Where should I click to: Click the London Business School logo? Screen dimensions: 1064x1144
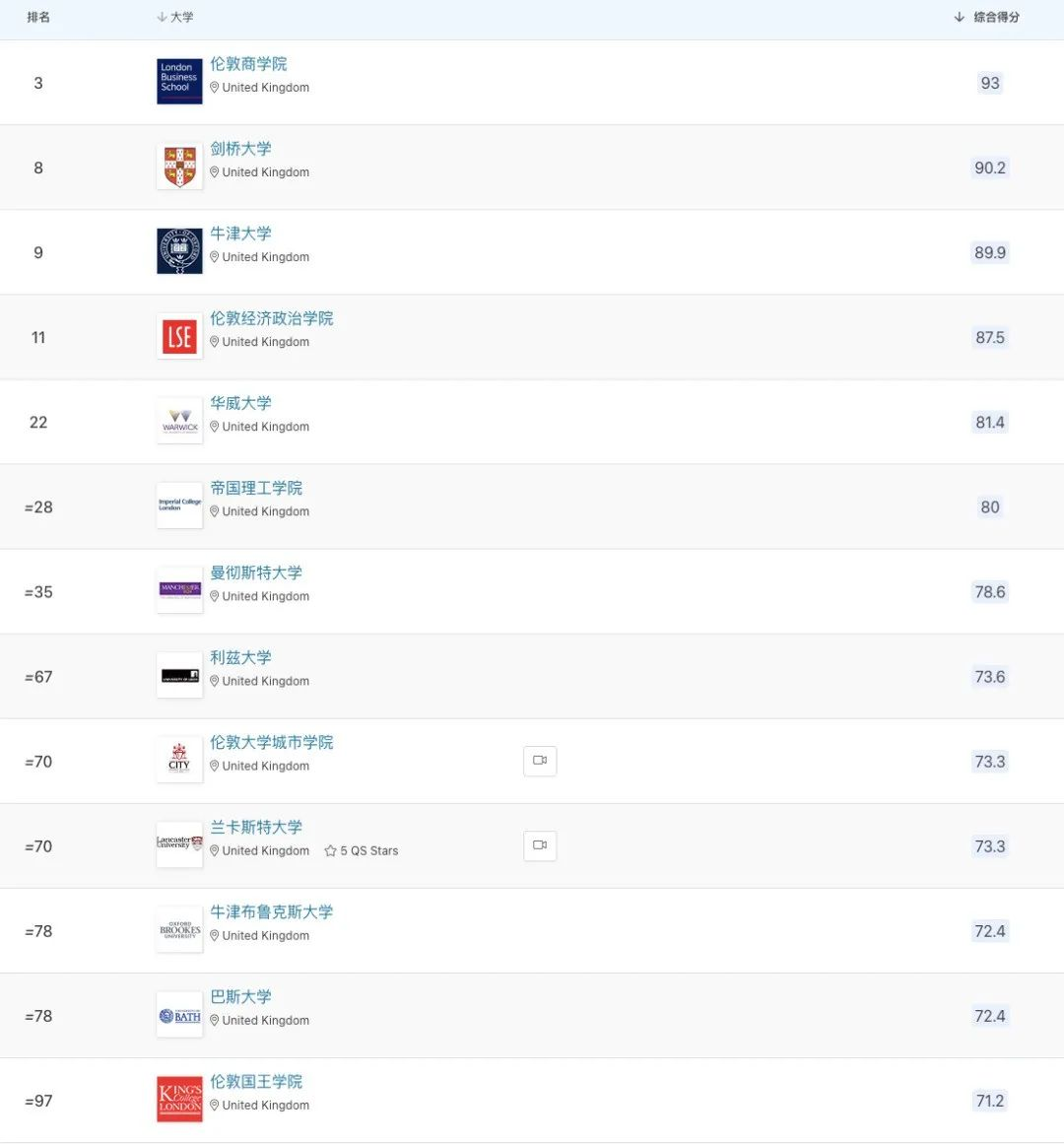point(179,81)
